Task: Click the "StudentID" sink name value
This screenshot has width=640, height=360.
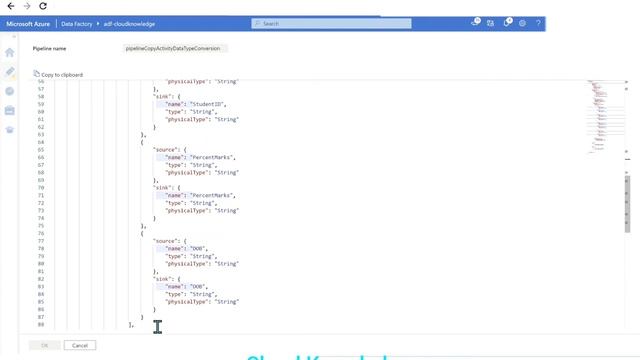Action: (208, 104)
